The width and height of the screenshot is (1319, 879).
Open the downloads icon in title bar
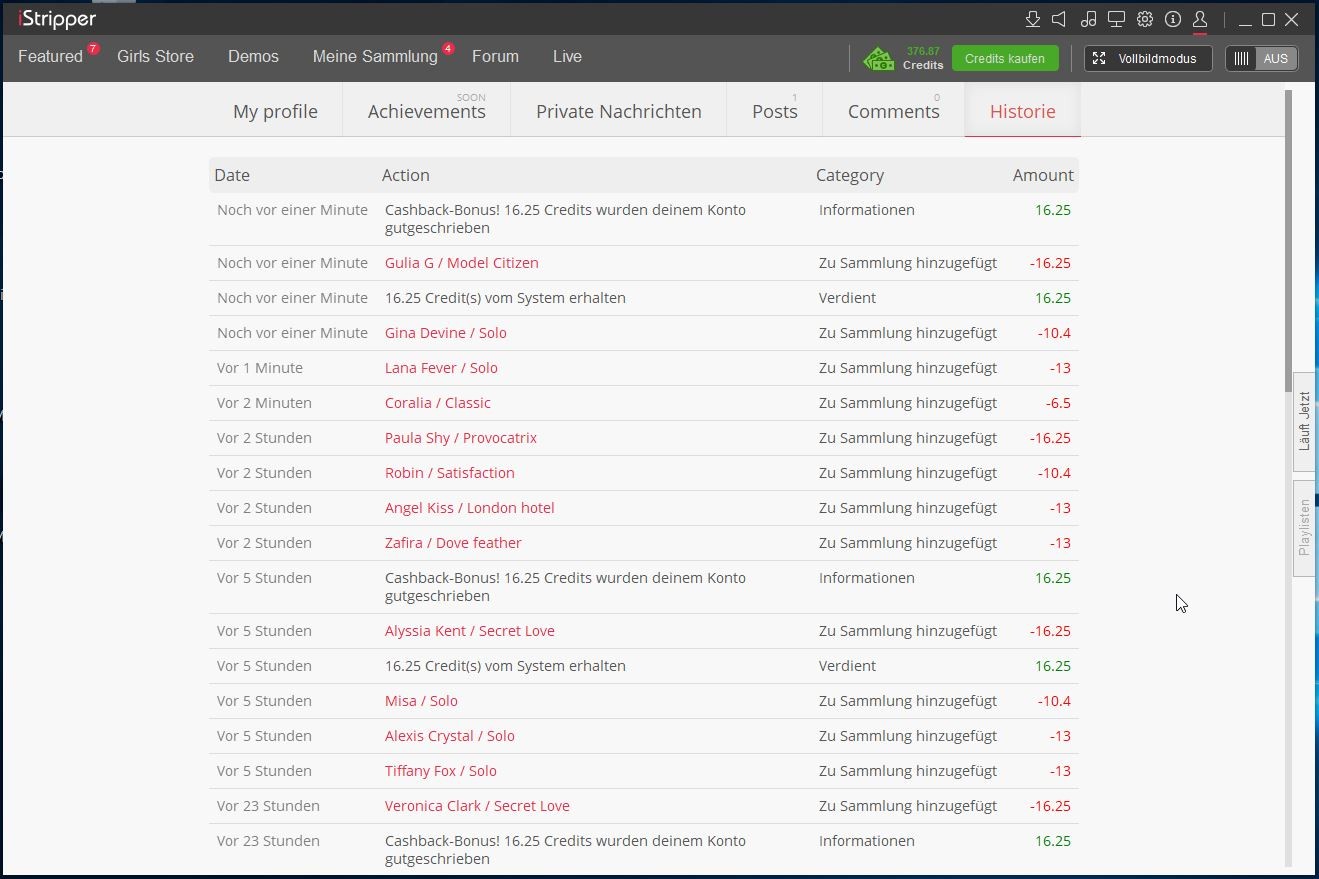(x=1033, y=19)
